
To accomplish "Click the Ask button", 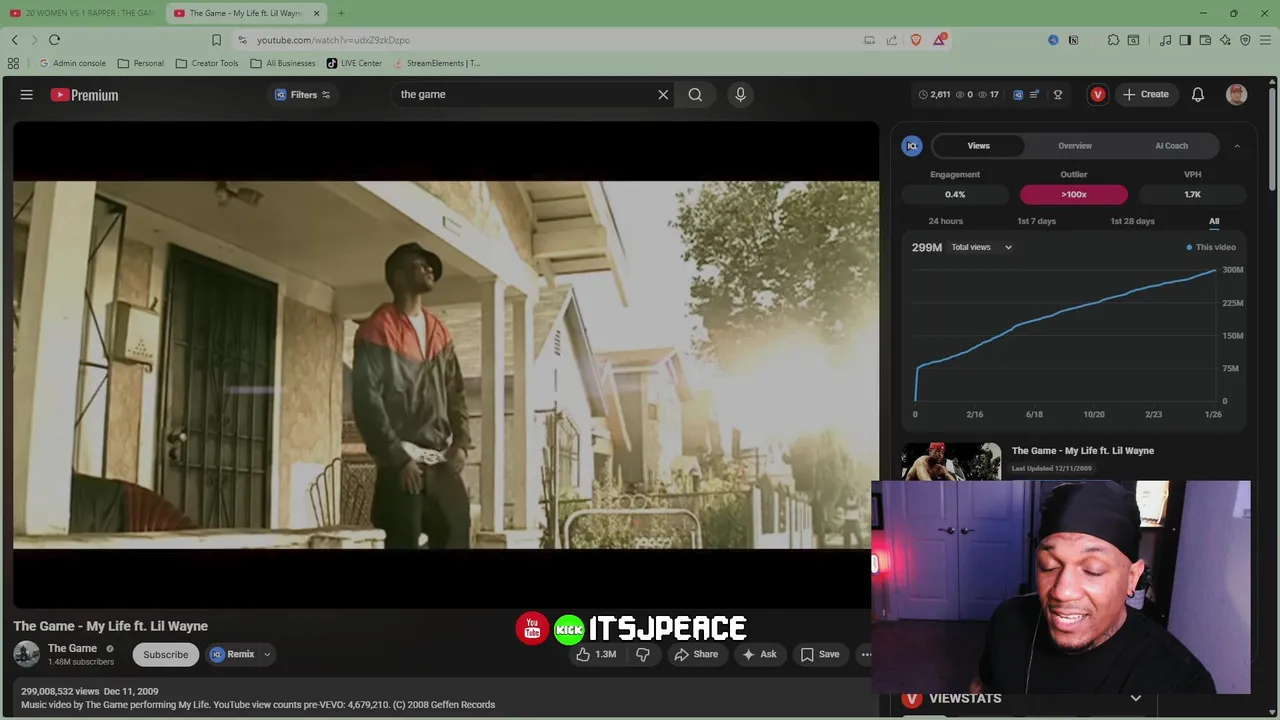I will click(759, 654).
